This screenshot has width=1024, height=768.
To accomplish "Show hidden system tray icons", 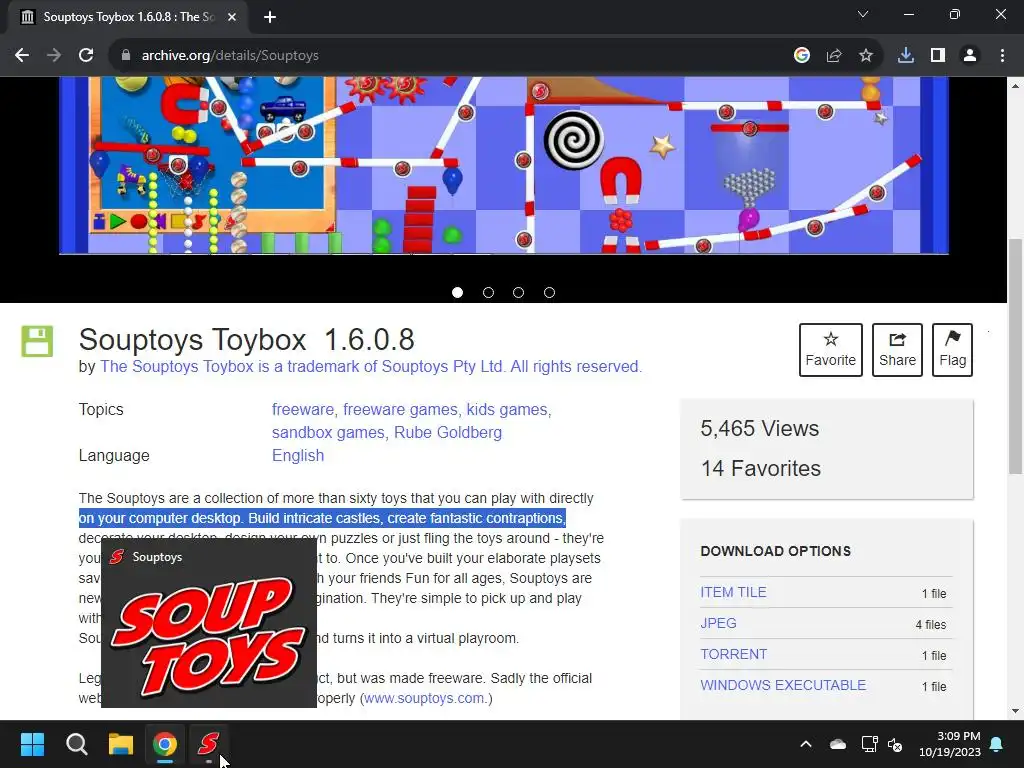I will coord(806,744).
